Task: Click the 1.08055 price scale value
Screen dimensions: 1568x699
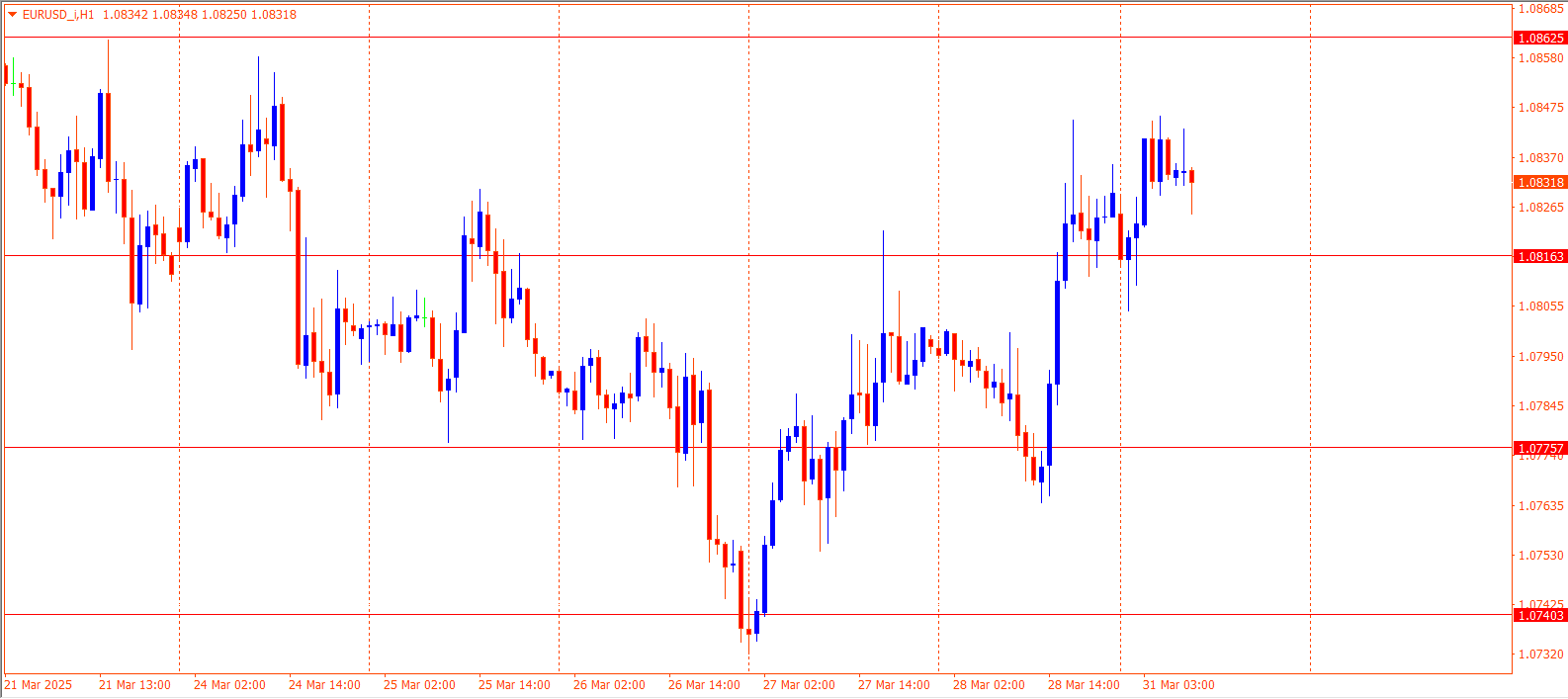Action: [x=1541, y=306]
